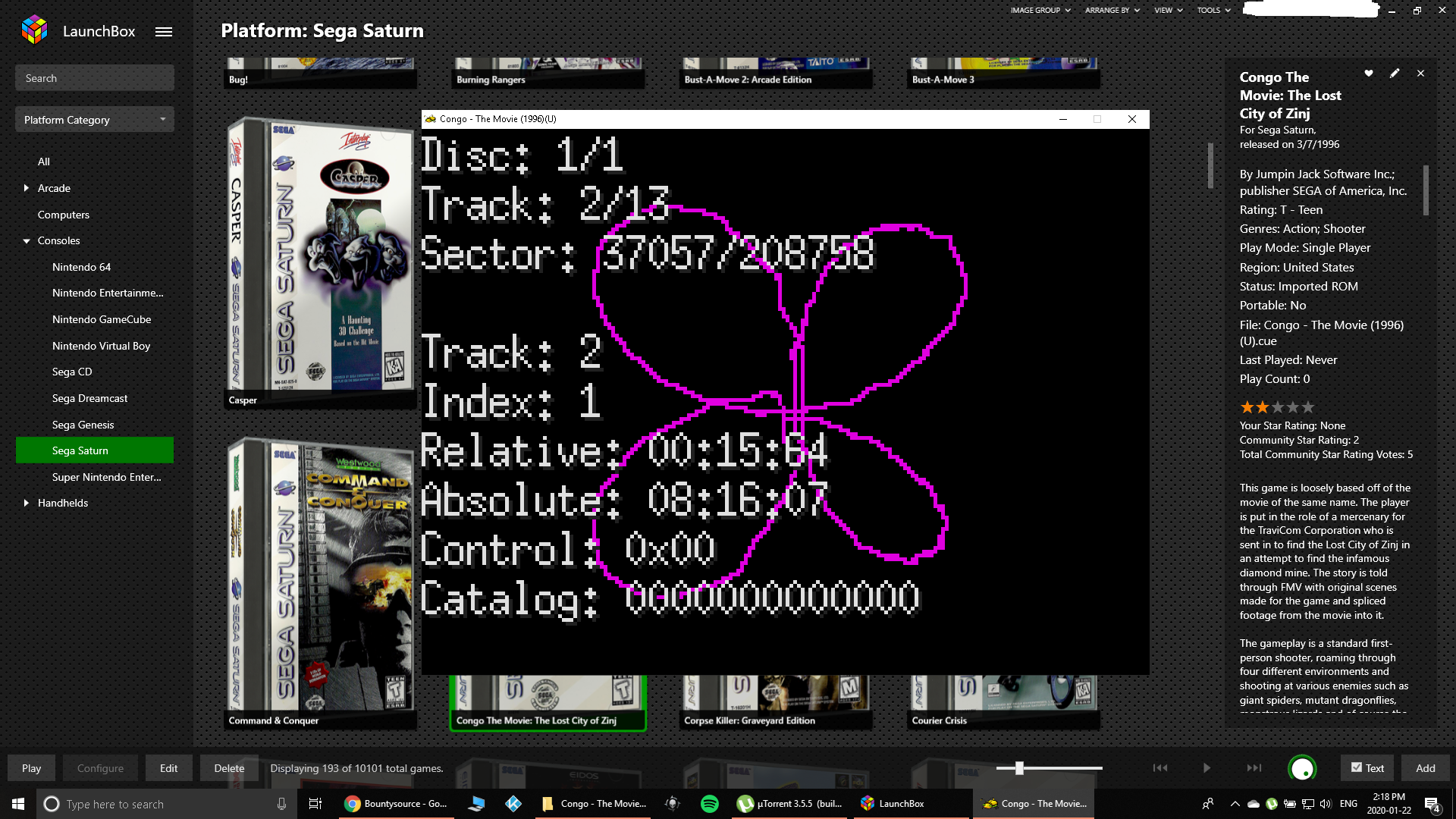1456x819 pixels.
Task: Open the Tools dropdown menu
Action: tap(1214, 11)
